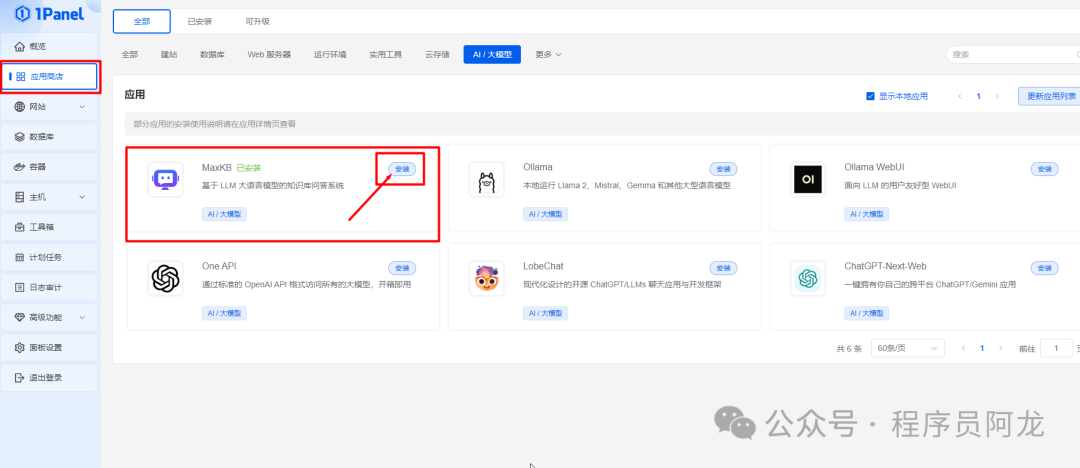Click the 网站 globe icon

pos(19,107)
